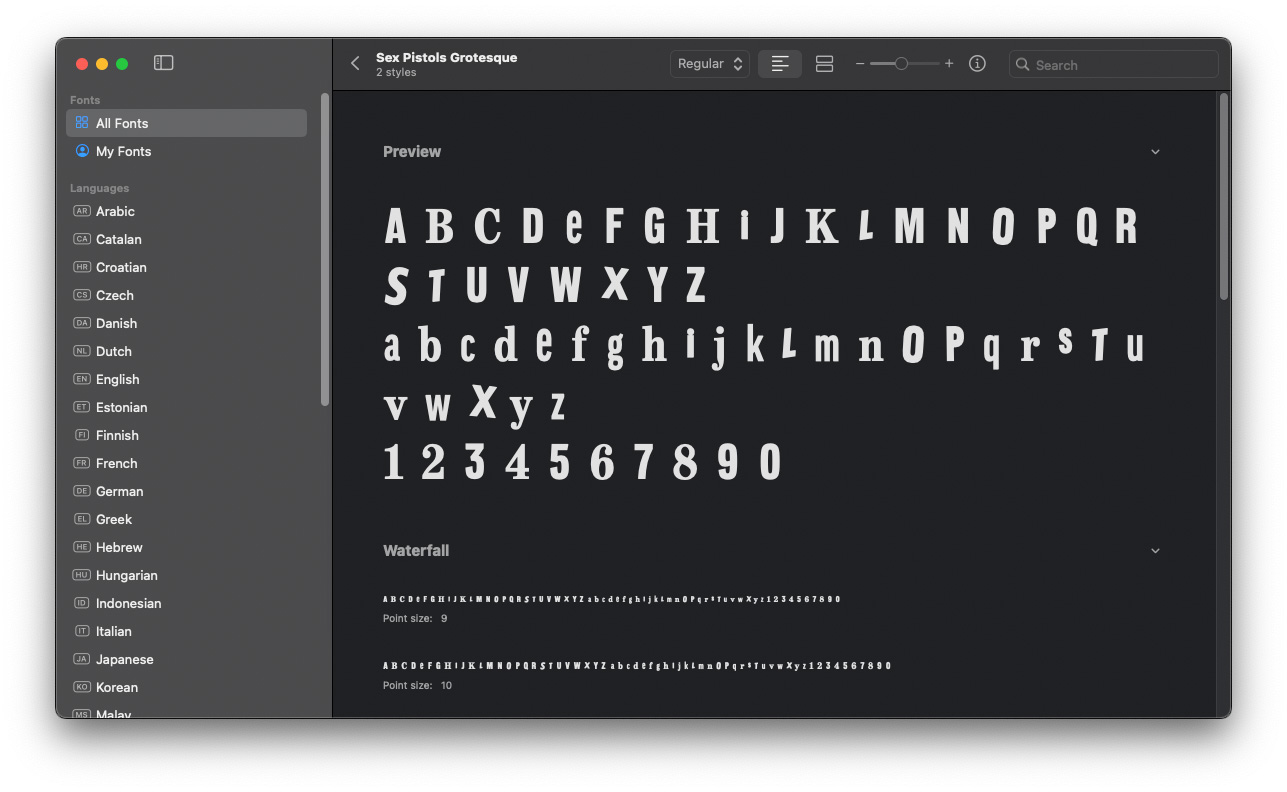Click the magnifying glass search icon
Viewport: 1287px width, 792px height.
pyautogui.click(x=1022, y=65)
